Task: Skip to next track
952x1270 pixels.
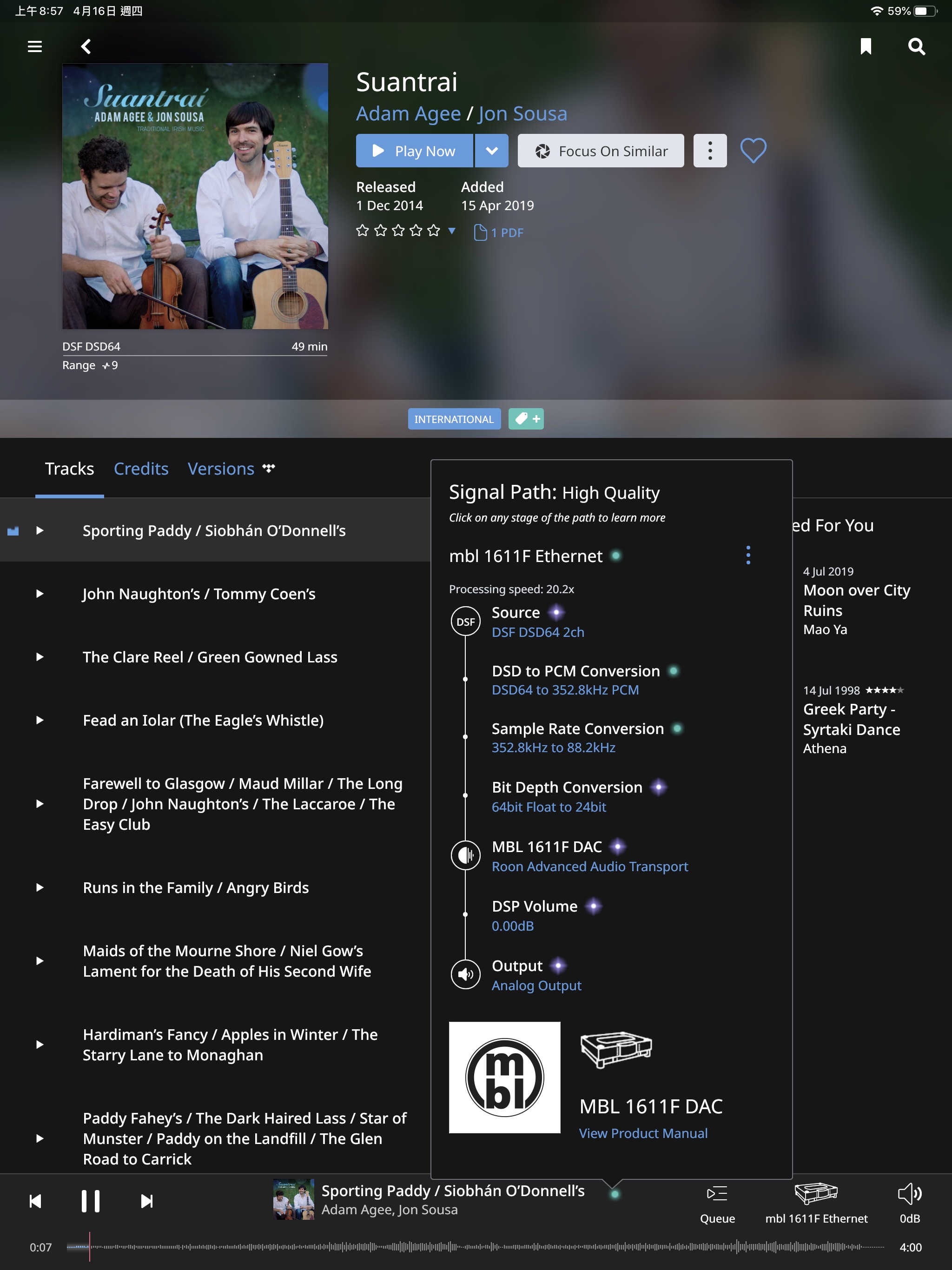Action: (146, 1201)
